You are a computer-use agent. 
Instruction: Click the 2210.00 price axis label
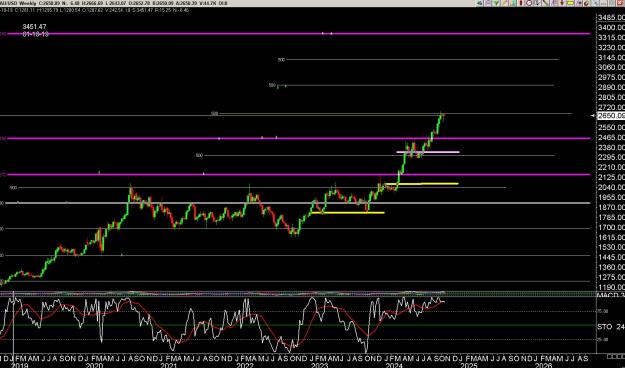pos(611,167)
